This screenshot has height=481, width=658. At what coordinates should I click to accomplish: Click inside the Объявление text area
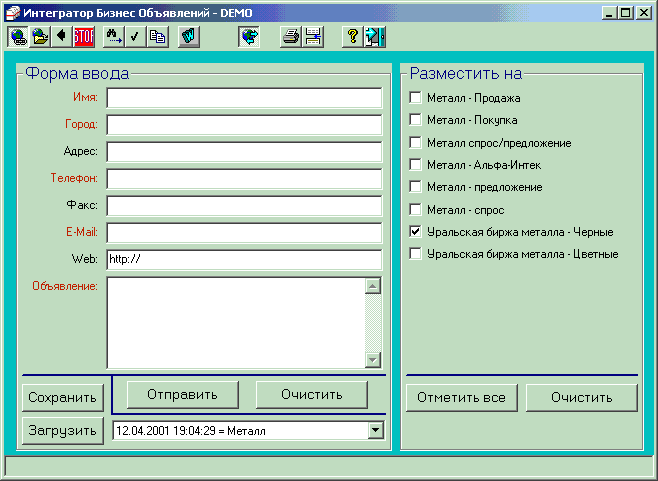tap(236, 322)
